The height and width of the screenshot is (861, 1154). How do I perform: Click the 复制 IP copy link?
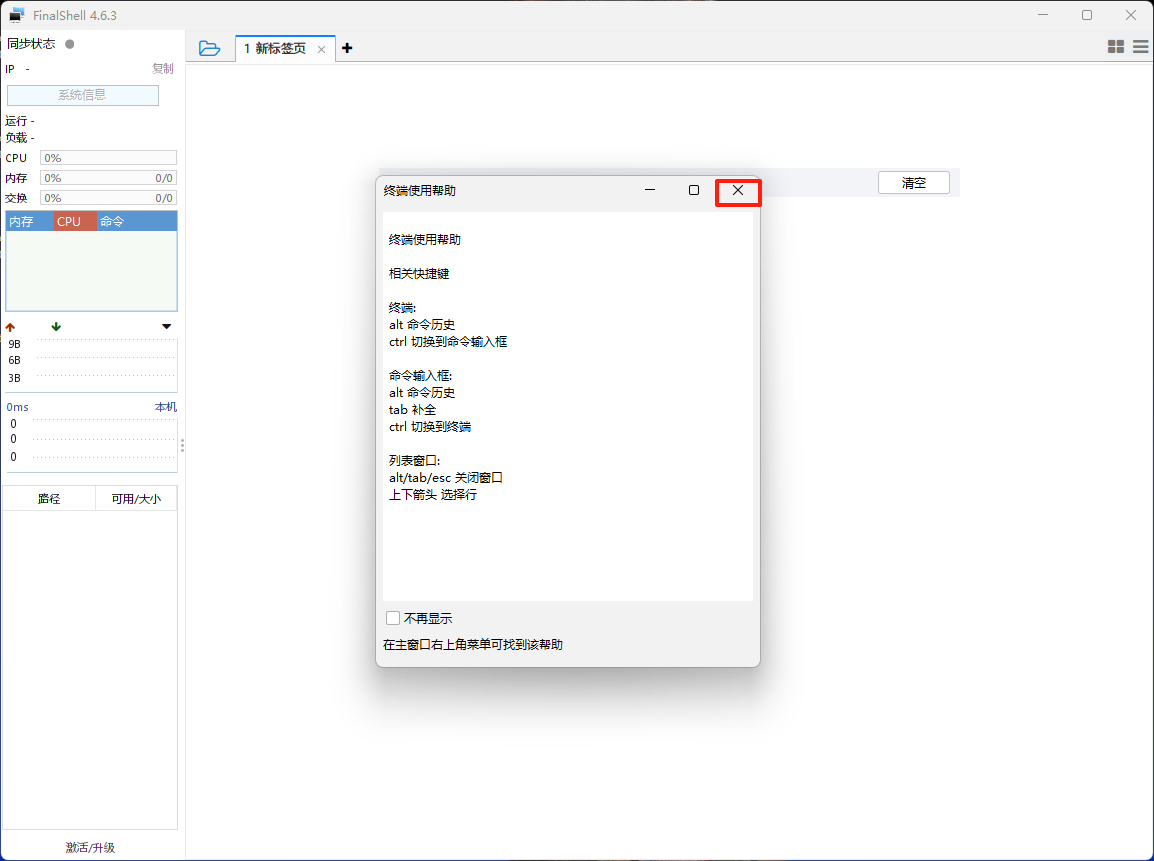coord(163,68)
